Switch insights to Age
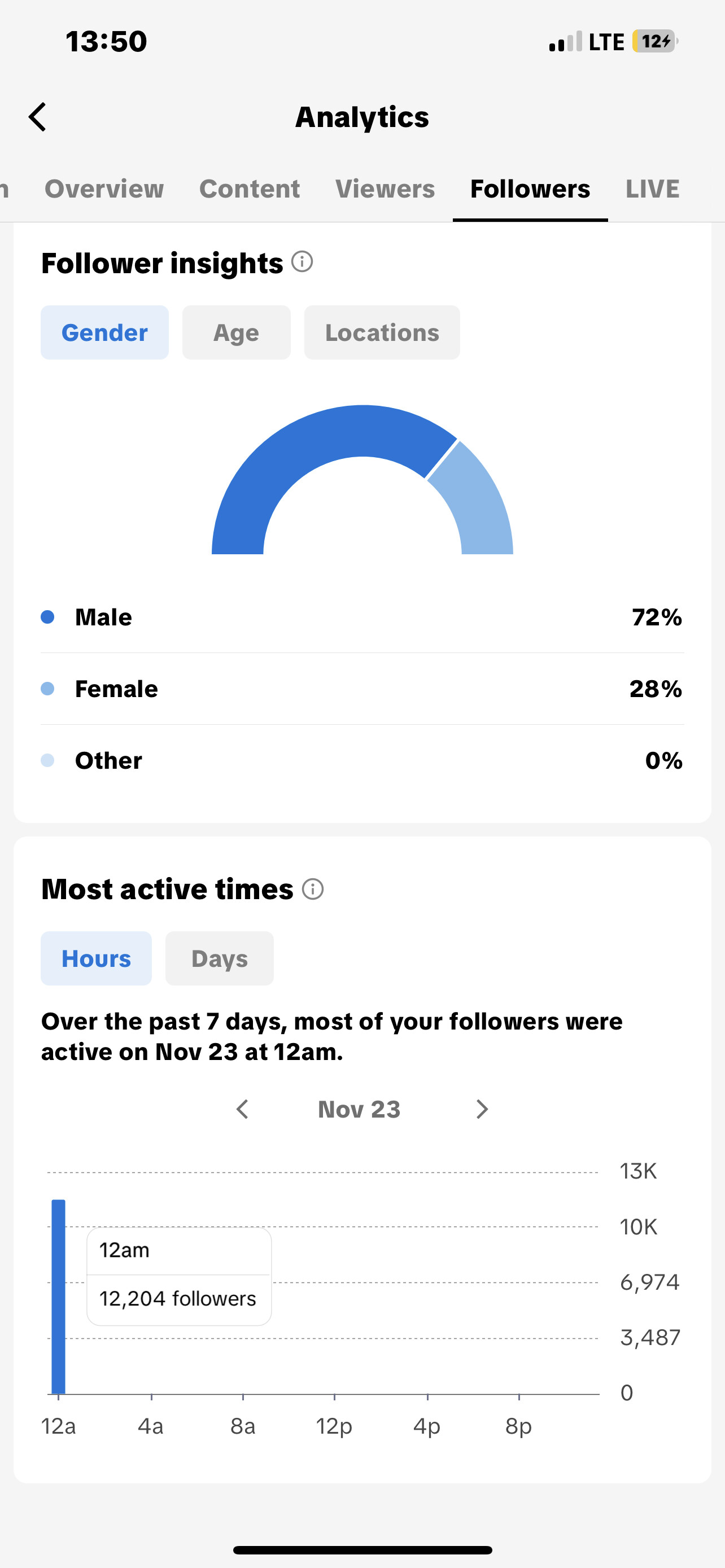 pyautogui.click(x=236, y=332)
